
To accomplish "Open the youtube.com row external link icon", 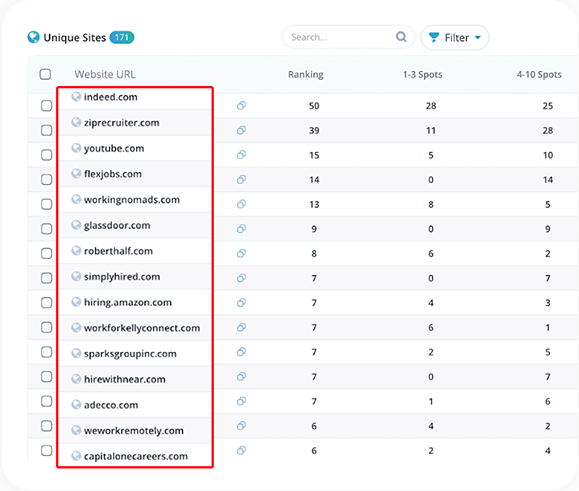I will [x=241, y=155].
